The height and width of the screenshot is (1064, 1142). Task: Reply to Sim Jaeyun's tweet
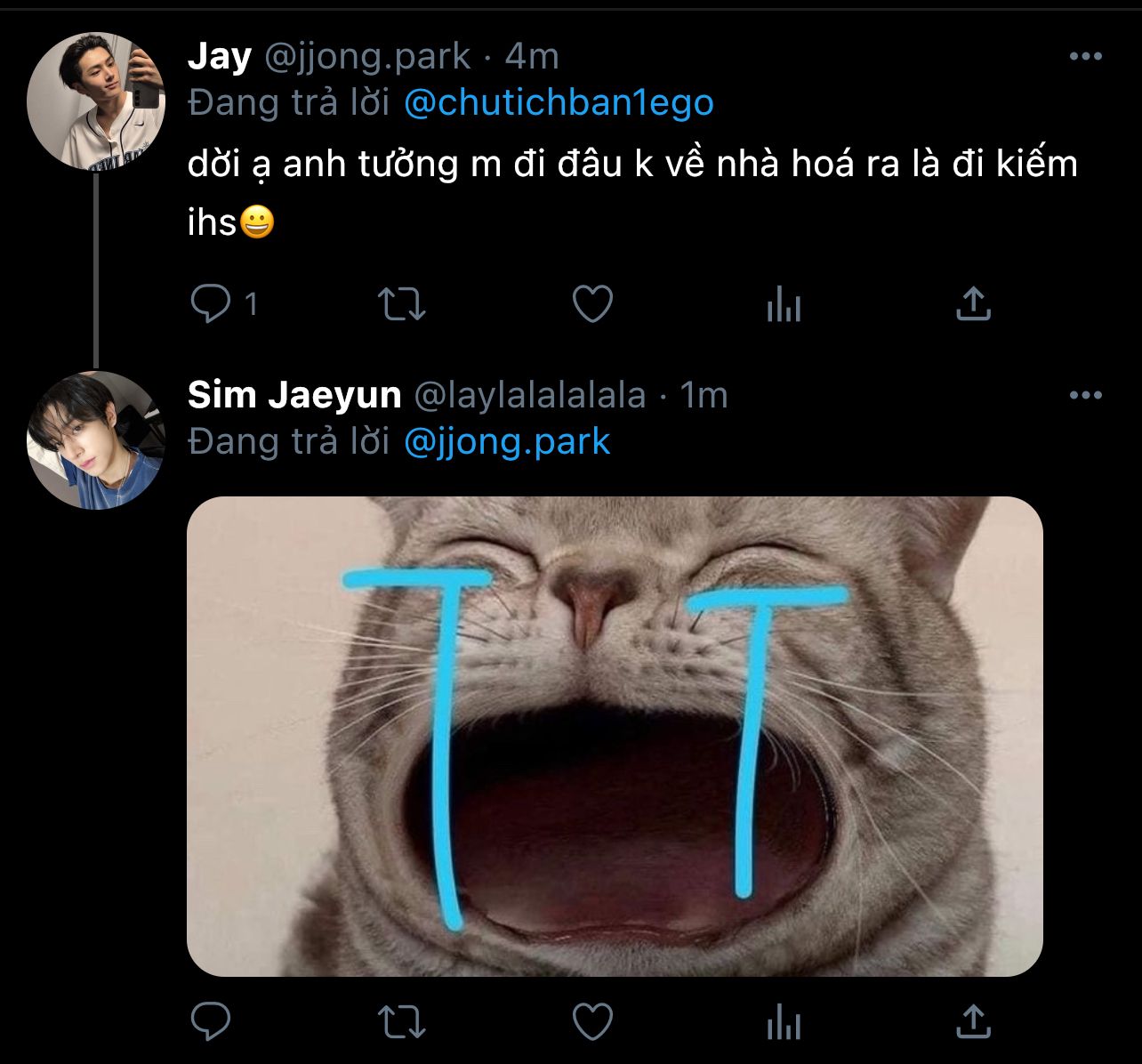pyautogui.click(x=211, y=1020)
